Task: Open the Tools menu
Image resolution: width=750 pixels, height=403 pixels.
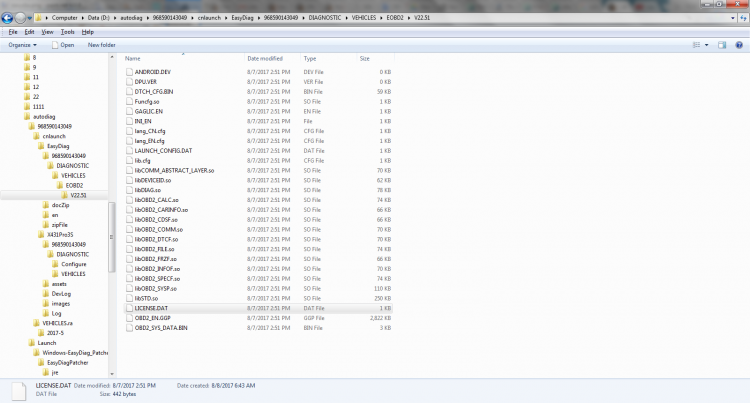Action: tap(67, 32)
